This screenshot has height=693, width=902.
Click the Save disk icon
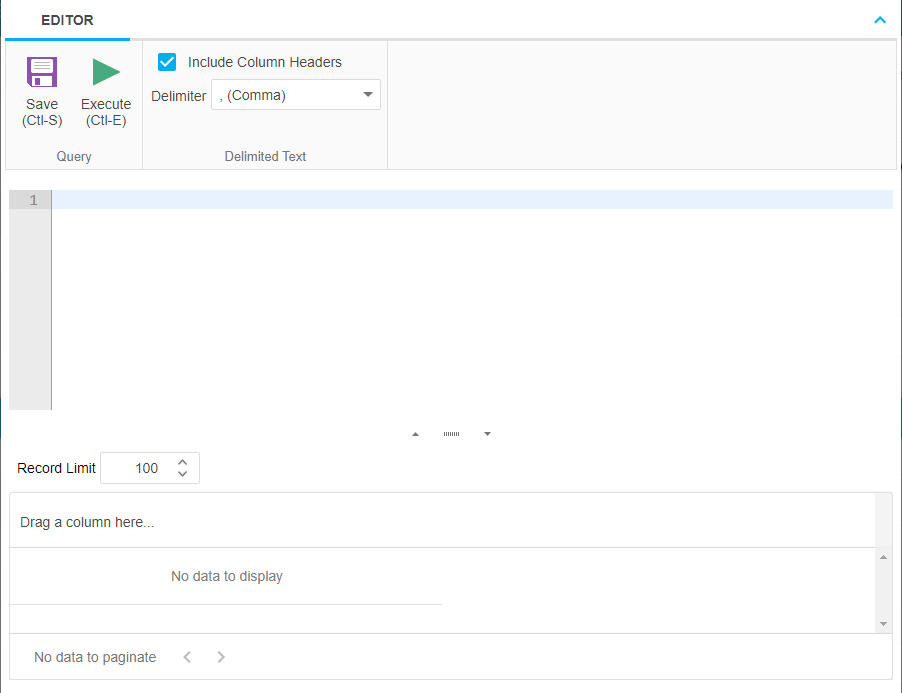tap(41, 72)
